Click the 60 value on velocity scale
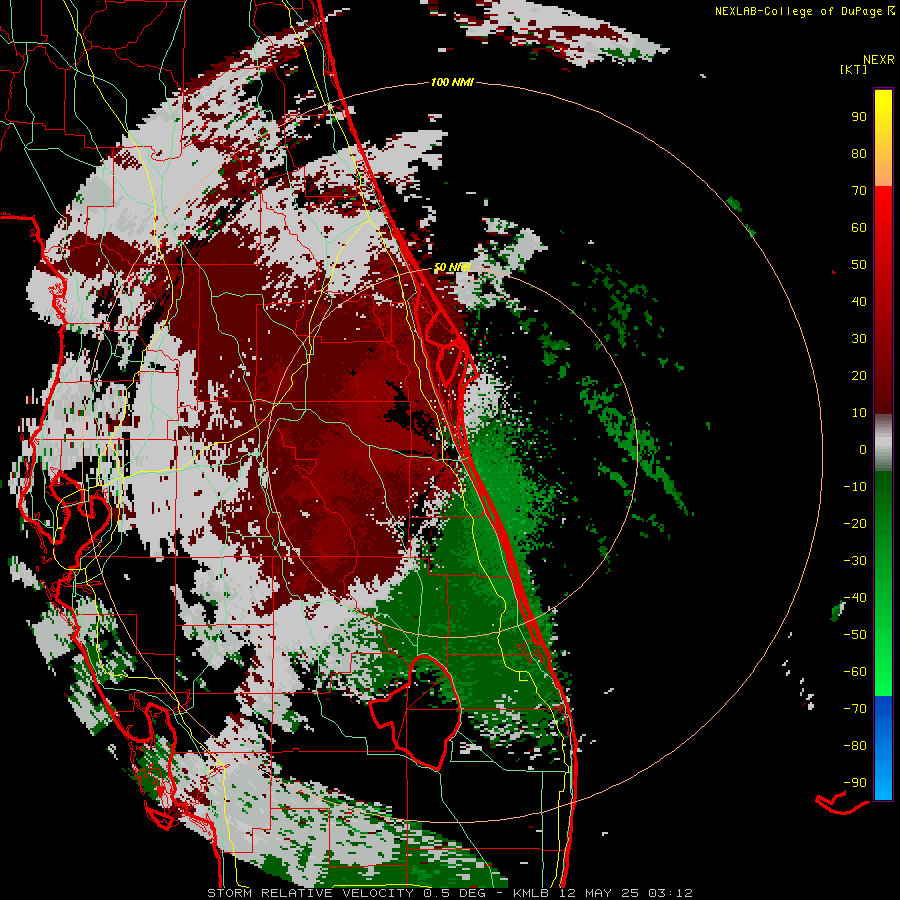The height and width of the screenshot is (900, 900). click(859, 228)
